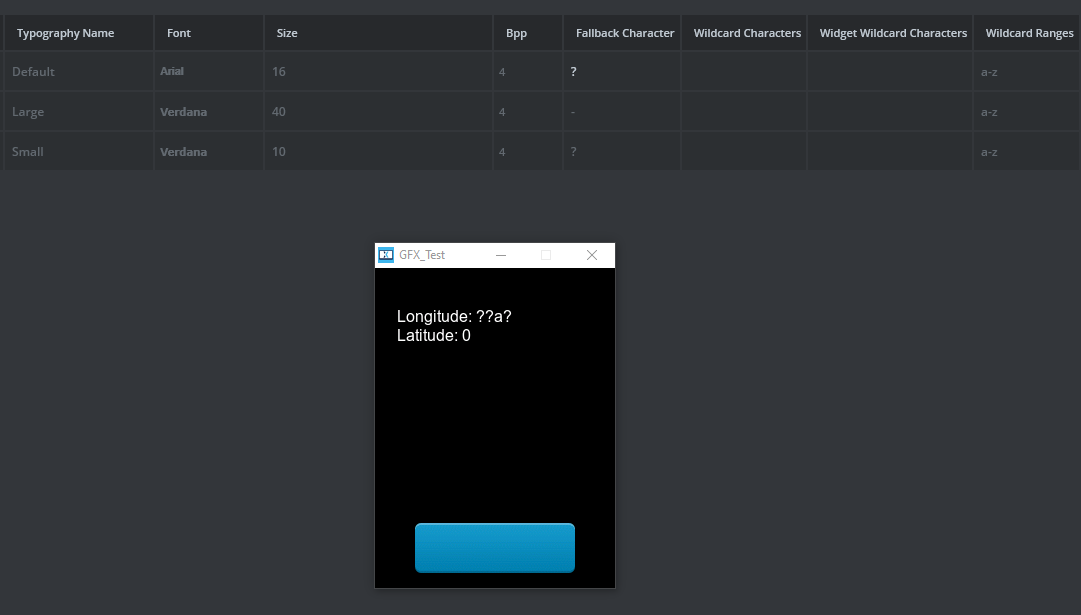Click wildcard range a-z for Small

(x=1027, y=152)
